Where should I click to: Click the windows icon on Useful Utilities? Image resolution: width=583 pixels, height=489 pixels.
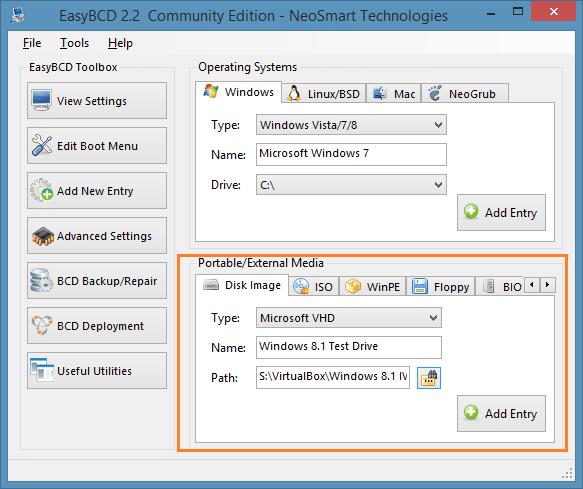(x=42, y=370)
